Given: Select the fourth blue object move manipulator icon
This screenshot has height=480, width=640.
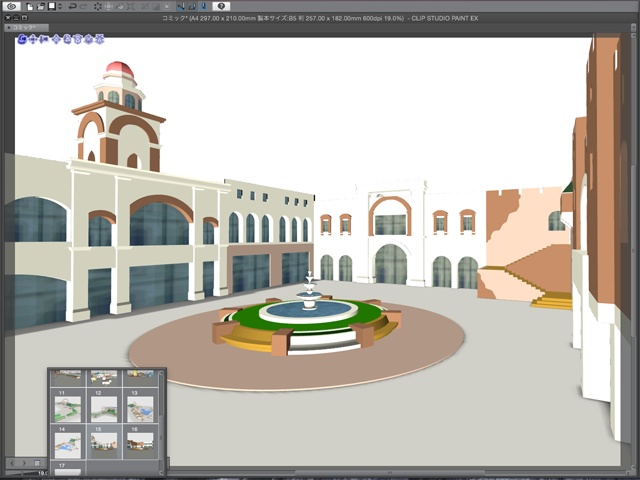Looking at the screenshot, I should pos(56,39).
